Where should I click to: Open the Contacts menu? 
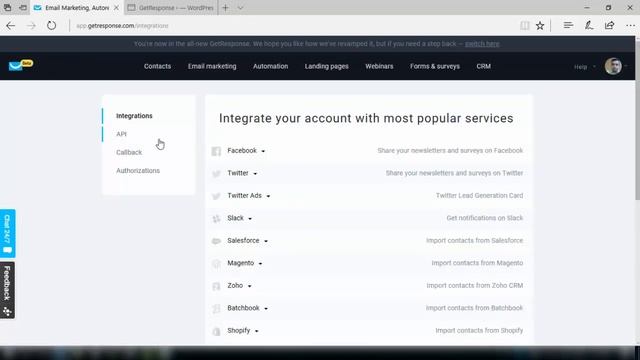(157, 66)
